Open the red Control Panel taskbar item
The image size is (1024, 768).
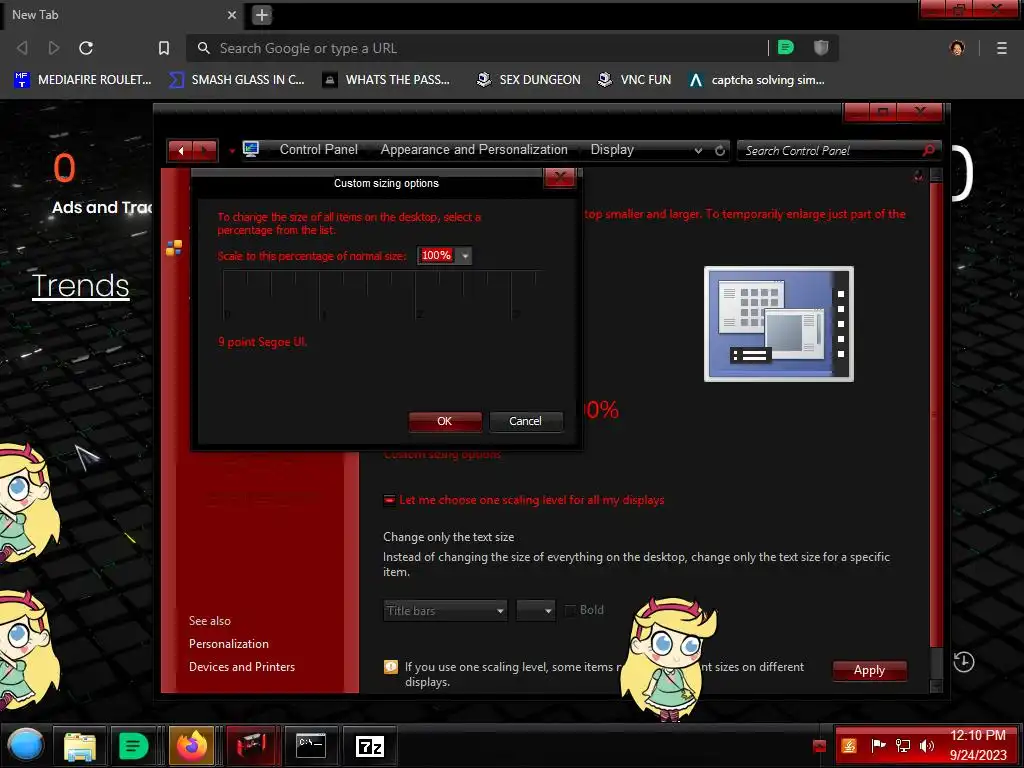(x=251, y=746)
